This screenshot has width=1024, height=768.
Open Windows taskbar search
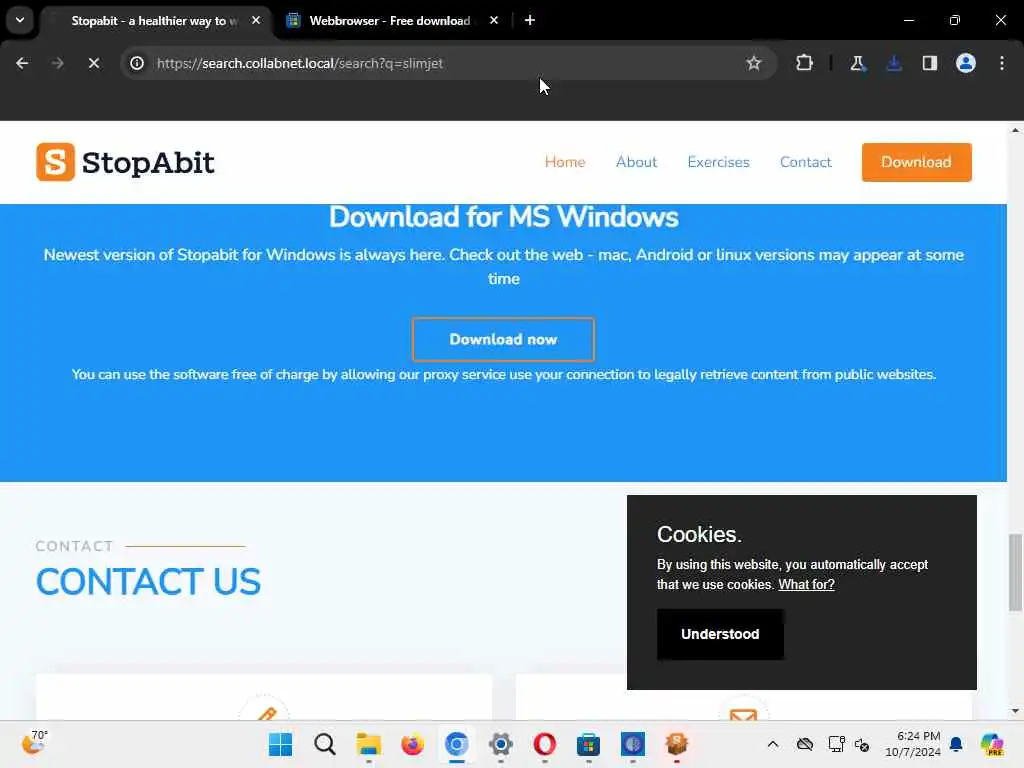(325, 744)
